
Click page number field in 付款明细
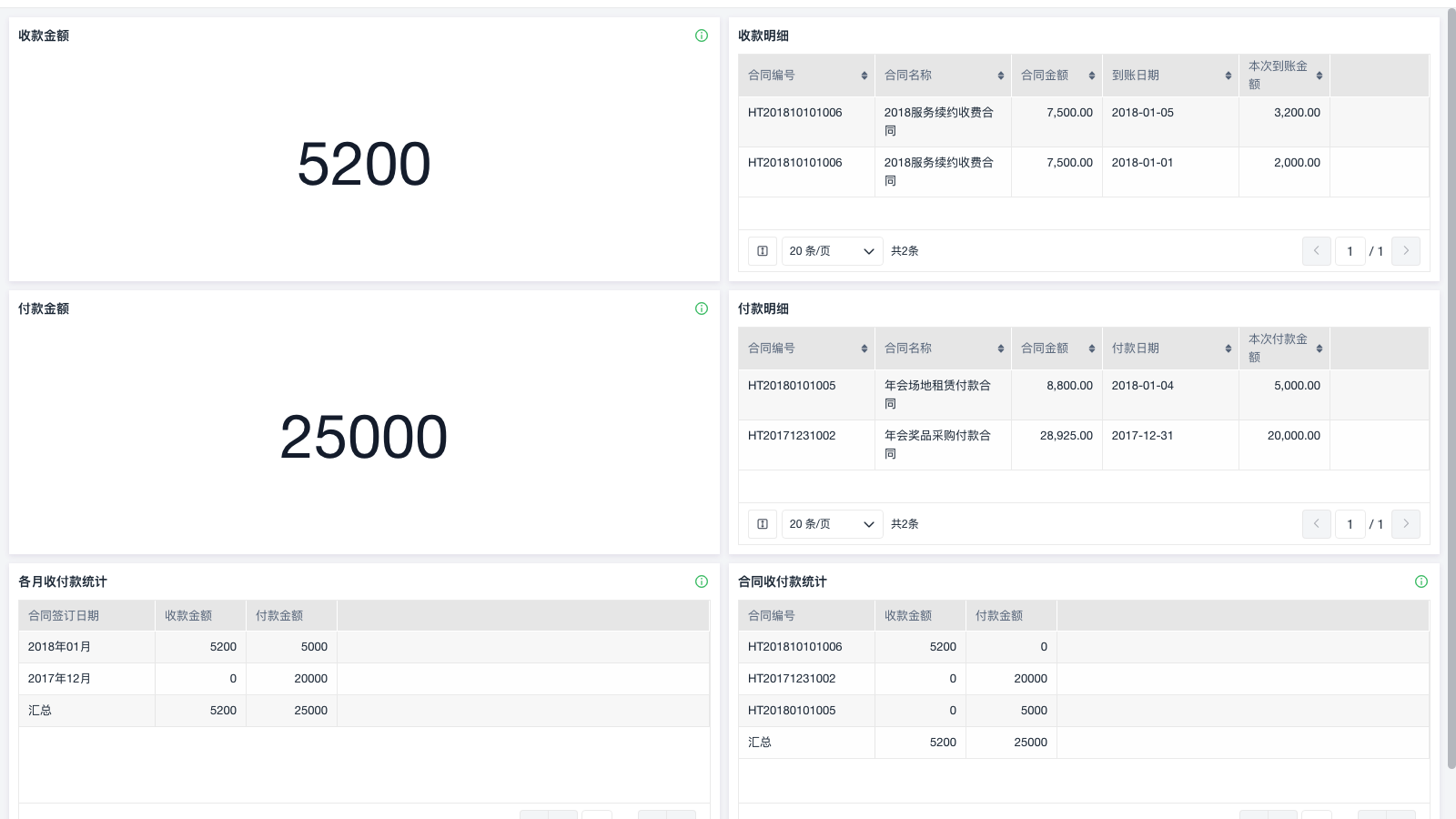(x=1350, y=524)
